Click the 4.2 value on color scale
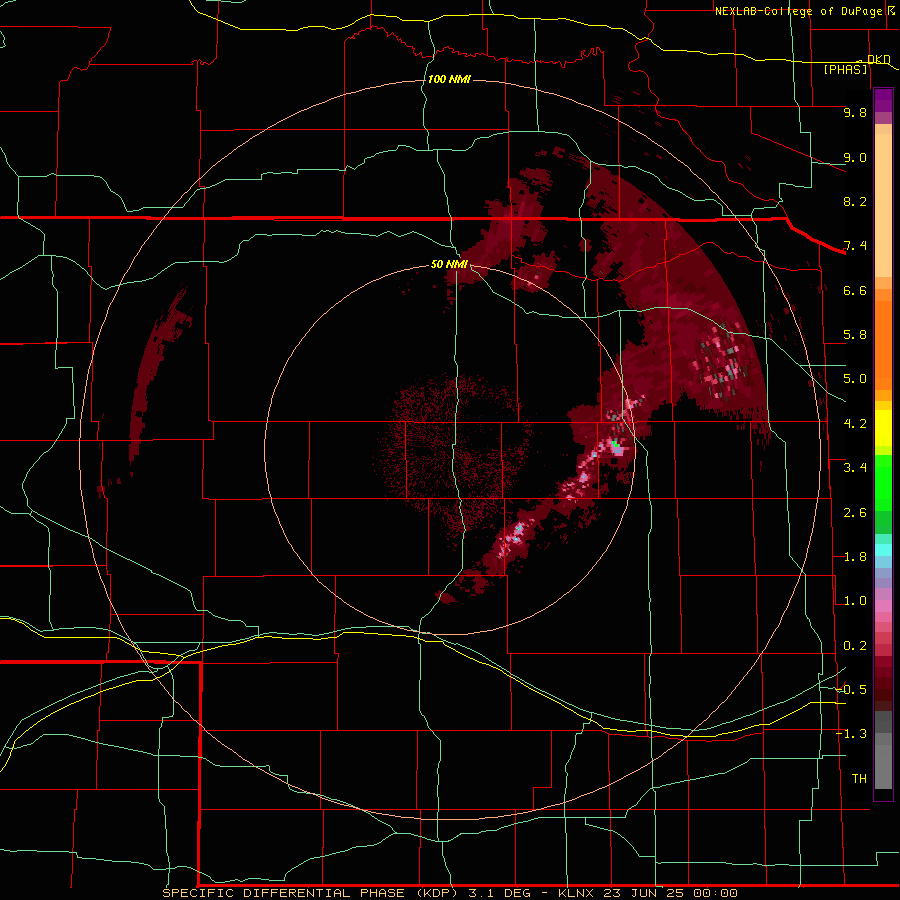Screen dimensions: 900x900 (855, 424)
